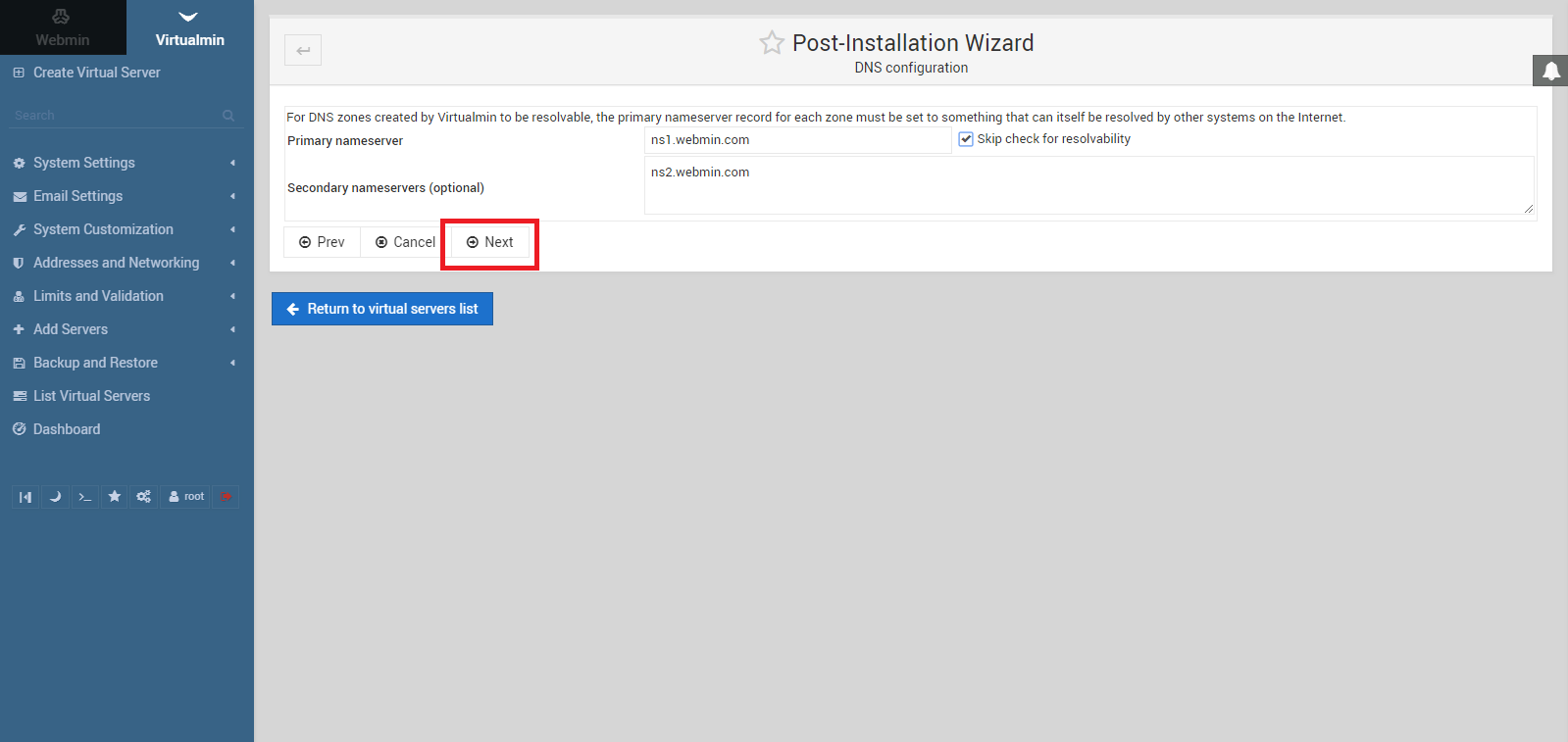Viewport: 1568px width, 742px height.
Task: Expand Addresses and Networking menu
Action: (x=126, y=263)
